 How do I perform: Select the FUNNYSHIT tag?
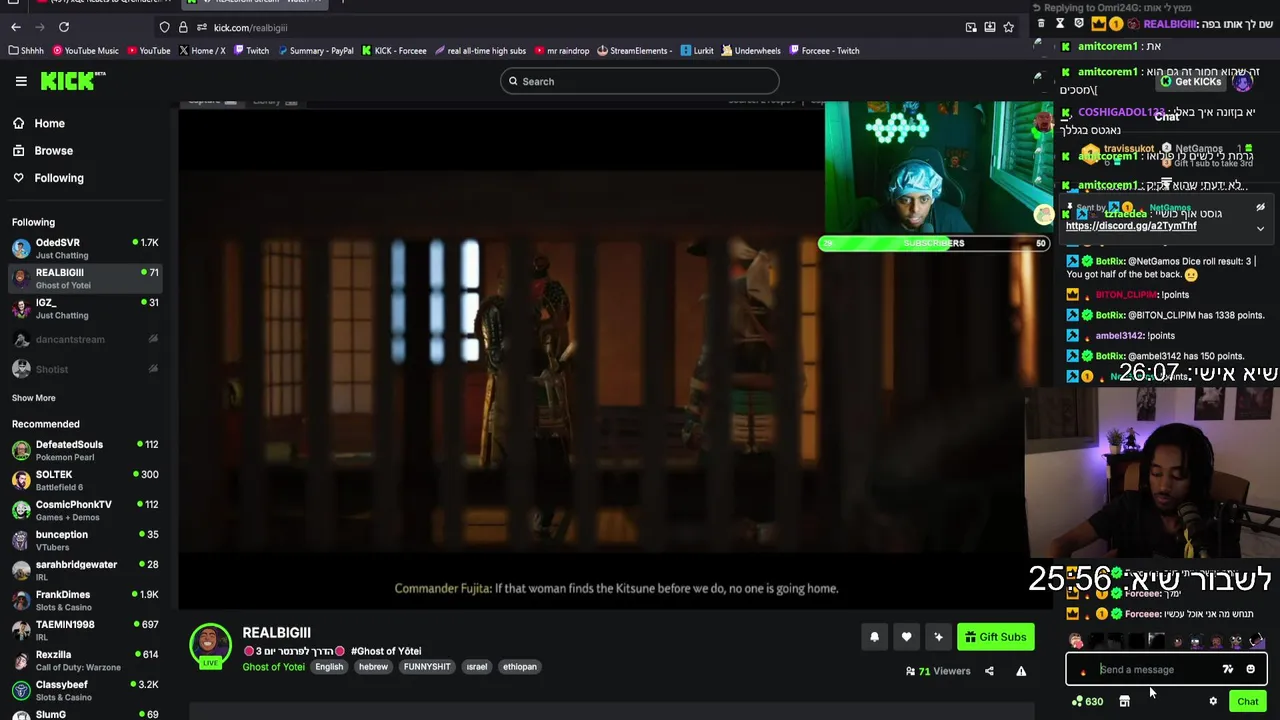tap(427, 667)
